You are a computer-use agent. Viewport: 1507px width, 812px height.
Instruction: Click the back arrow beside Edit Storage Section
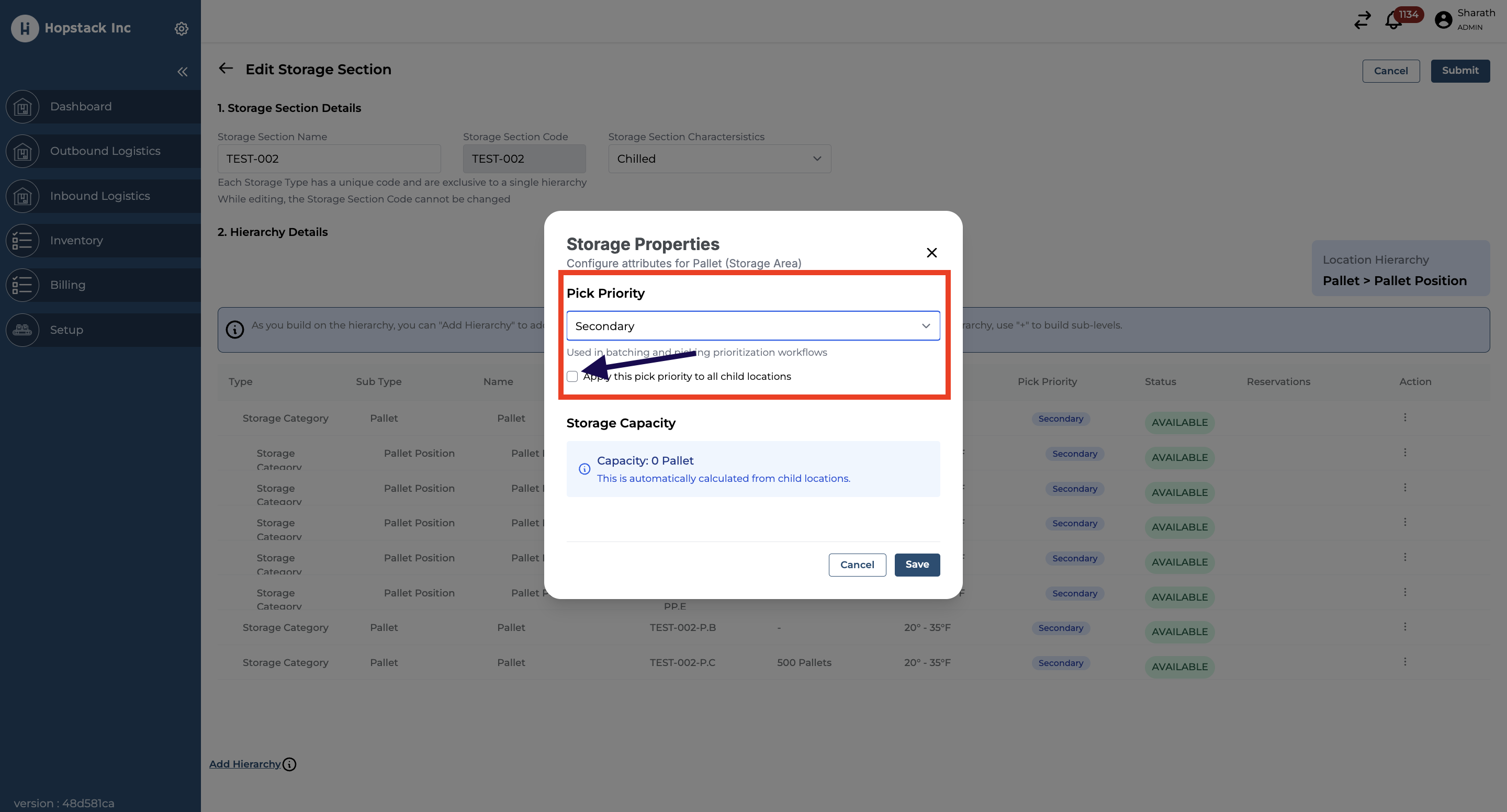226,69
